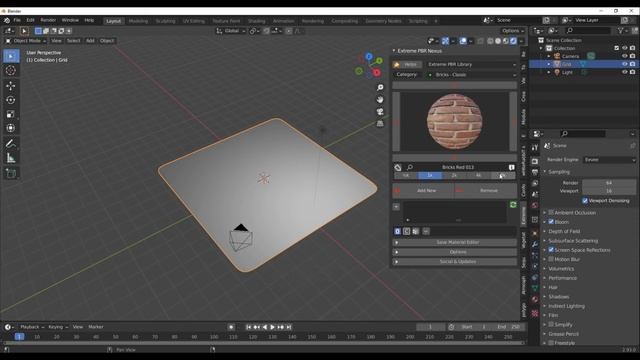The width and height of the screenshot is (640, 360).
Task: Click the brick material preview thumbnail
Action: click(455, 121)
